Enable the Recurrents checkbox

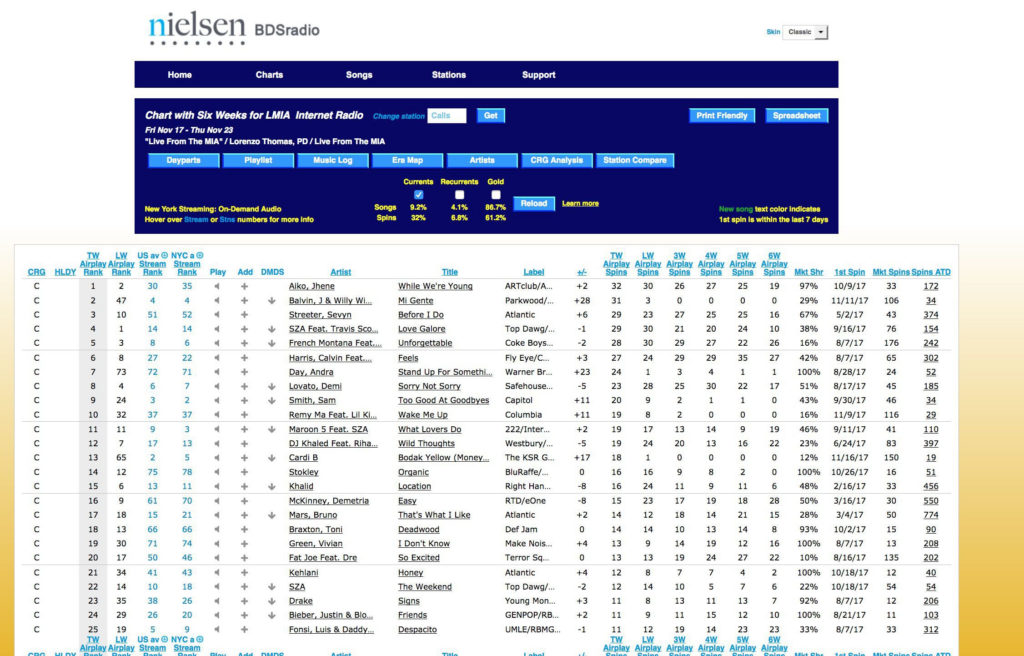click(x=460, y=195)
